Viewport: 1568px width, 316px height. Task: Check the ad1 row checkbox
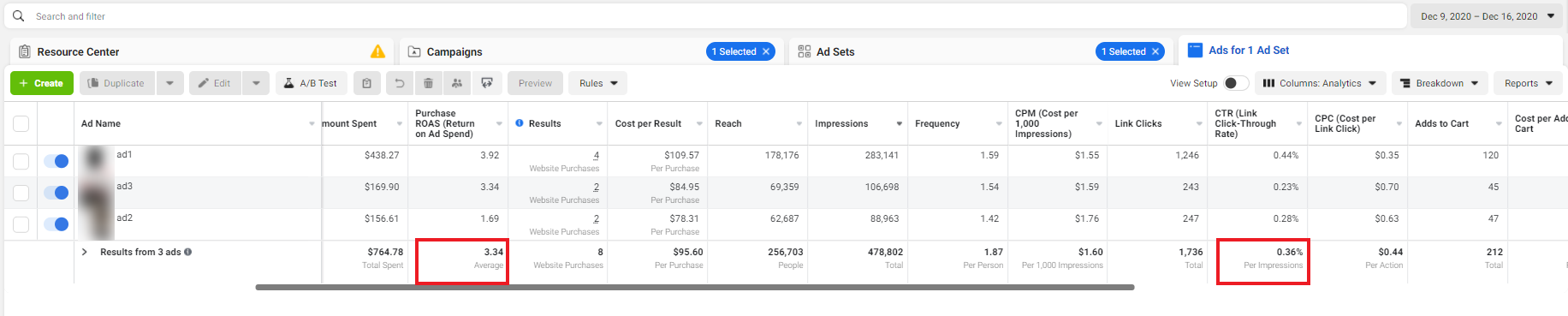coord(21,161)
